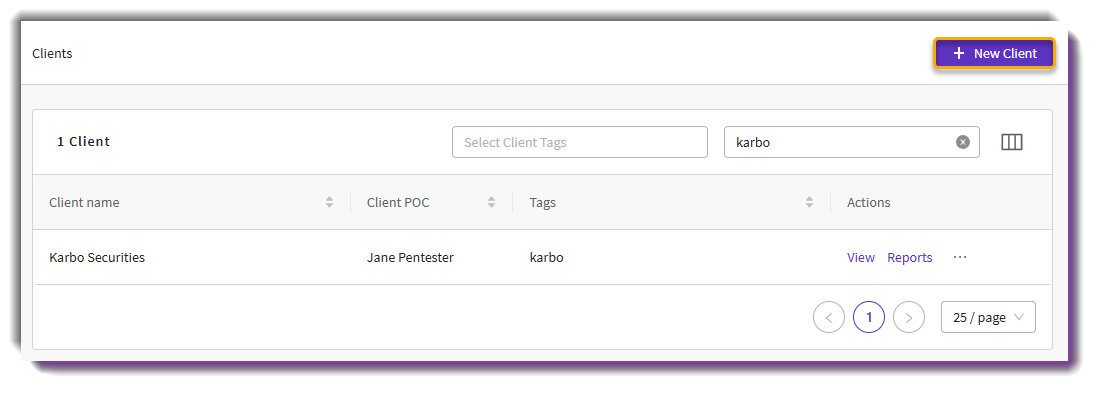Click the Tags column header
1110x403 pixels.
tap(542, 203)
